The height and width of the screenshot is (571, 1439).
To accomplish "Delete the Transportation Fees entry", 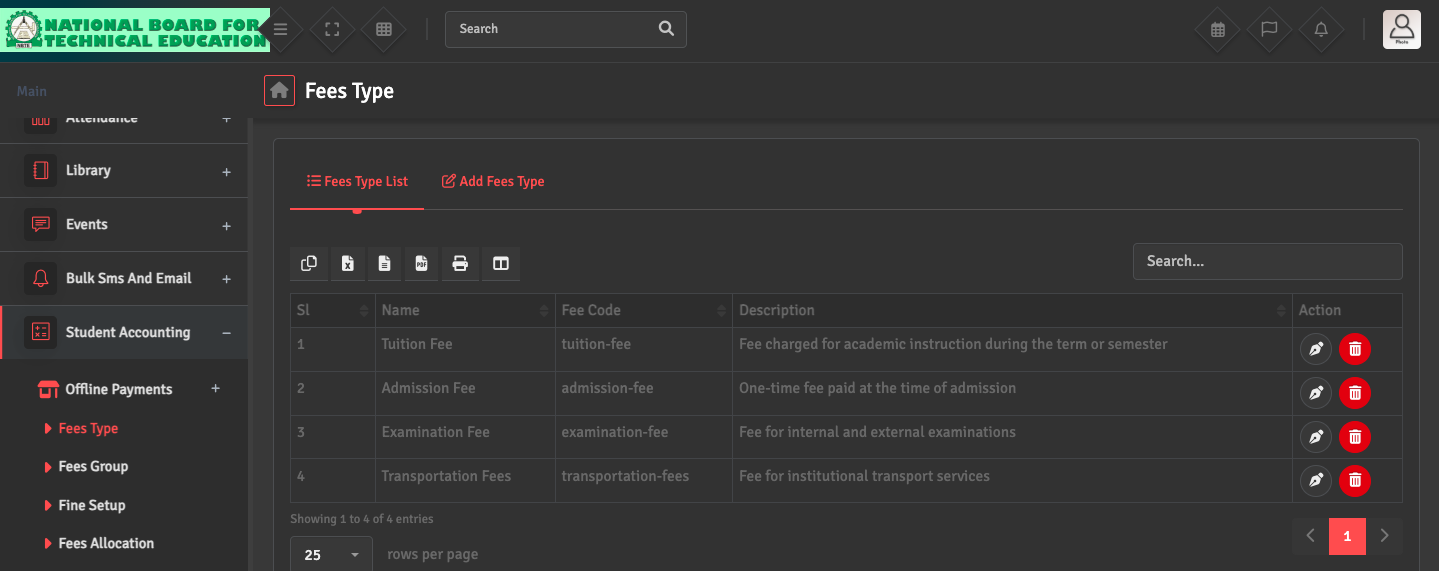I will point(1355,481).
